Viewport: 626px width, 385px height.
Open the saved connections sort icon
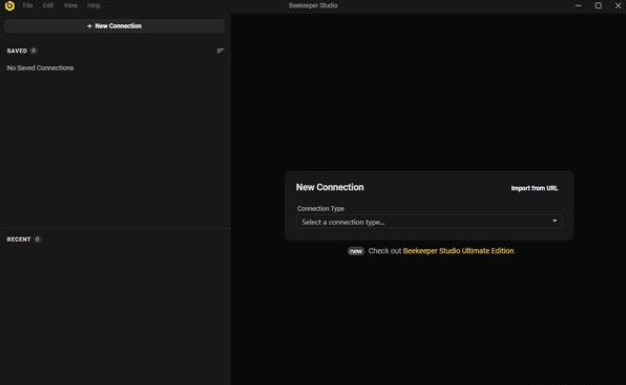(220, 51)
